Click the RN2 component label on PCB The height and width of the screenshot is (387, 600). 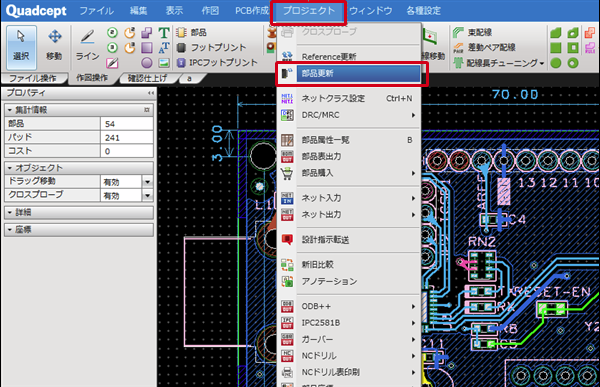point(482,242)
